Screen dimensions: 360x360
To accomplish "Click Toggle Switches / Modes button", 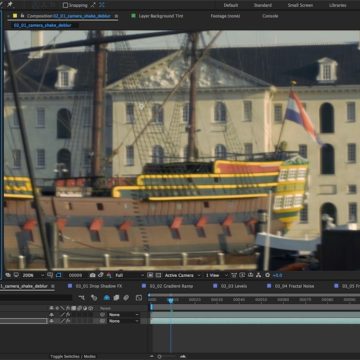I will (x=73, y=356).
